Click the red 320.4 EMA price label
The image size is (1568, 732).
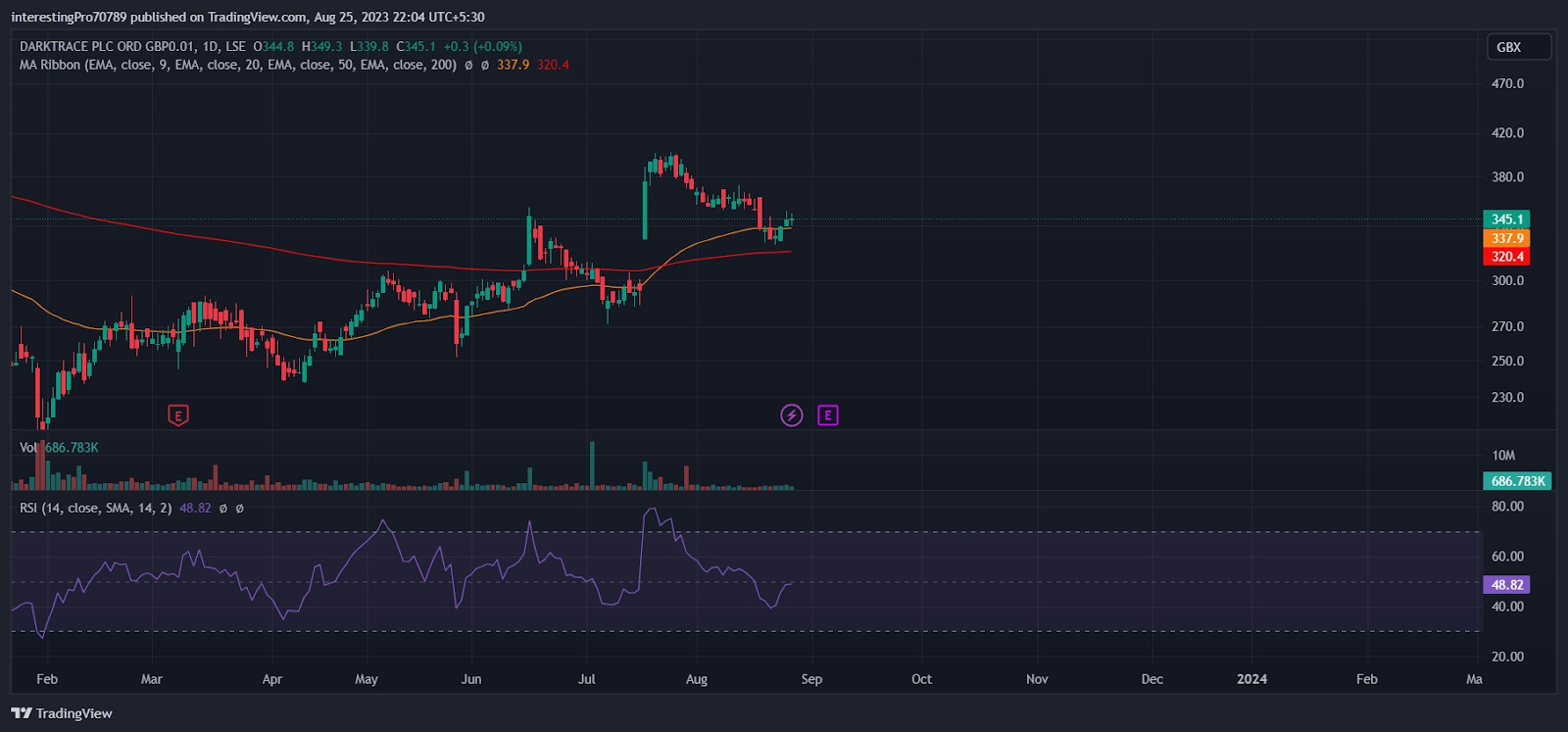click(x=1507, y=257)
